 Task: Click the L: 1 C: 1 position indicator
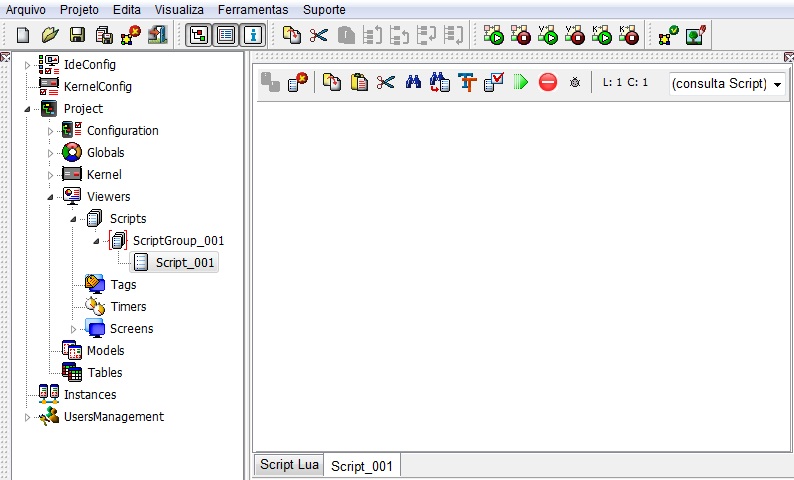pos(625,83)
